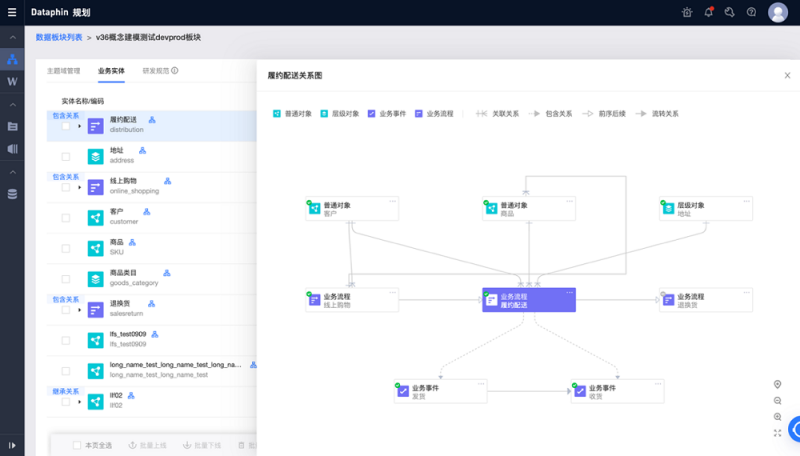
Task: Click the zoom in magnifier on graph
Action: pos(777,416)
